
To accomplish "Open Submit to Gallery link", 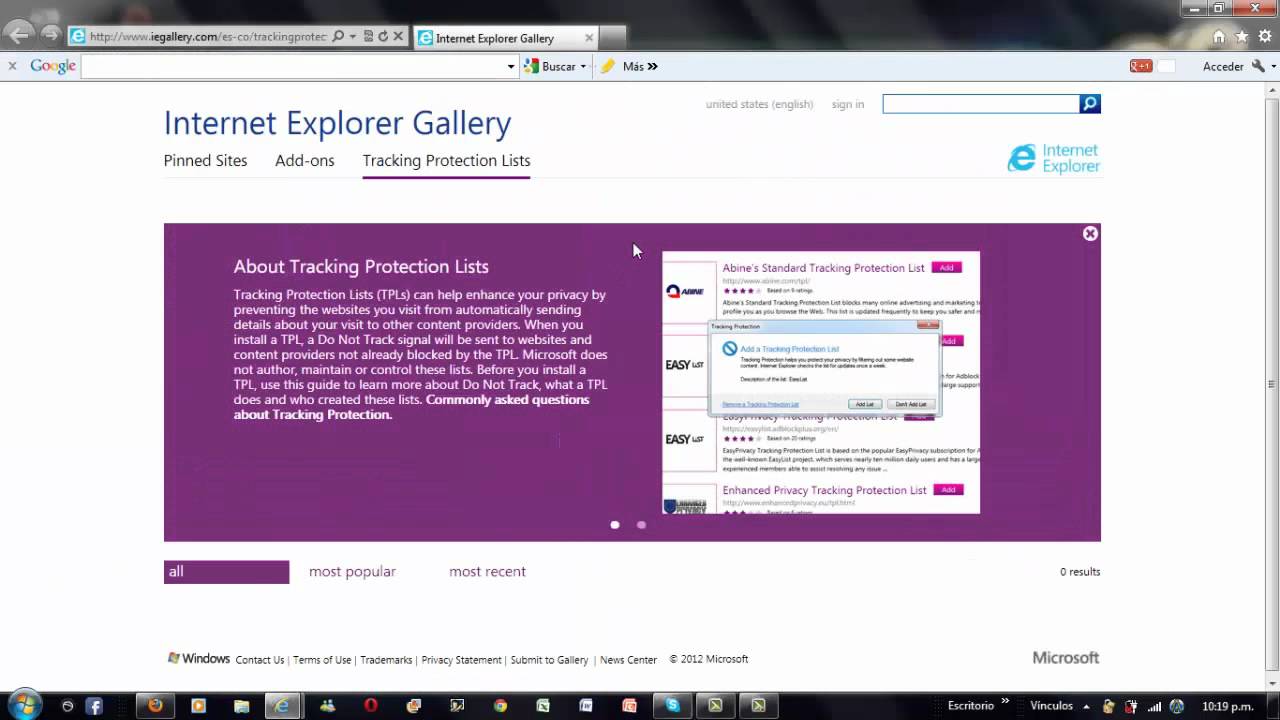I will pyautogui.click(x=549, y=660).
